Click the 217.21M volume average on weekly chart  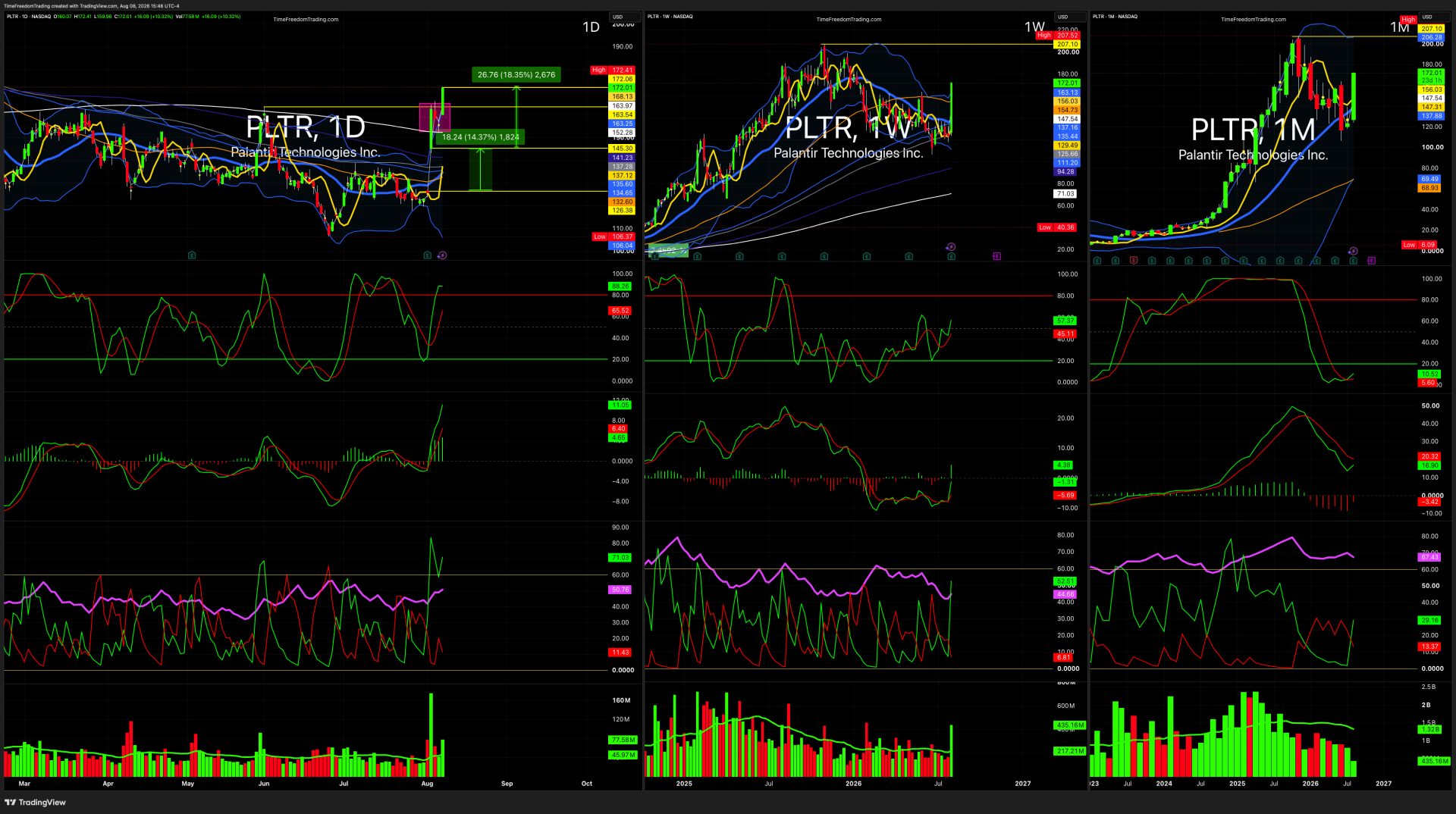(x=1070, y=751)
